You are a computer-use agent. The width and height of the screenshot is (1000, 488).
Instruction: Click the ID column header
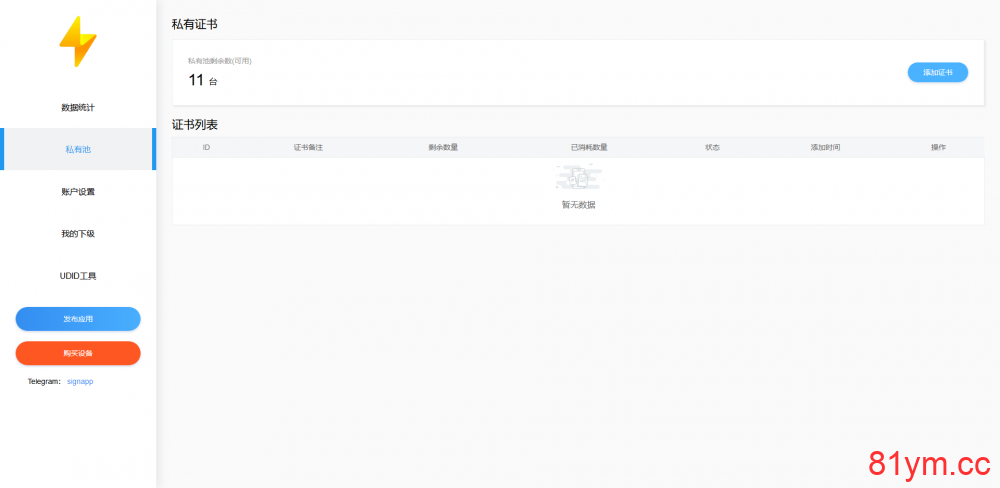(x=207, y=147)
